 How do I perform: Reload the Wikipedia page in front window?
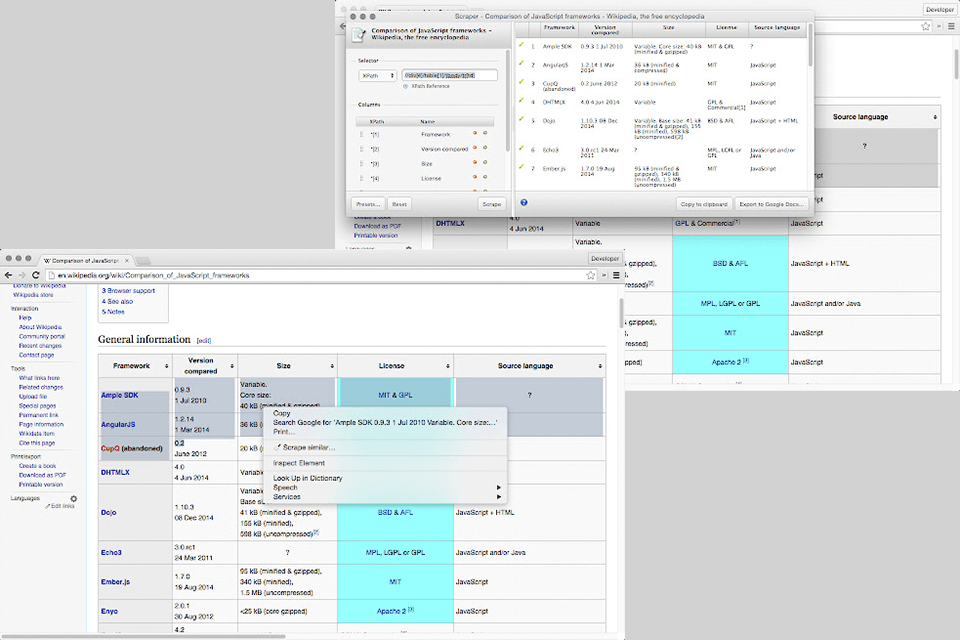pos(36,276)
